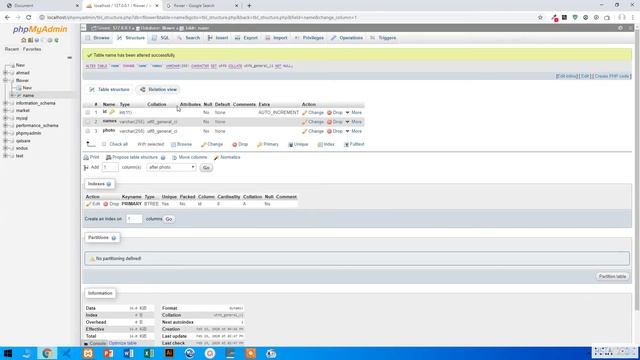
Task: Click New under flower database
Action: (27, 88)
